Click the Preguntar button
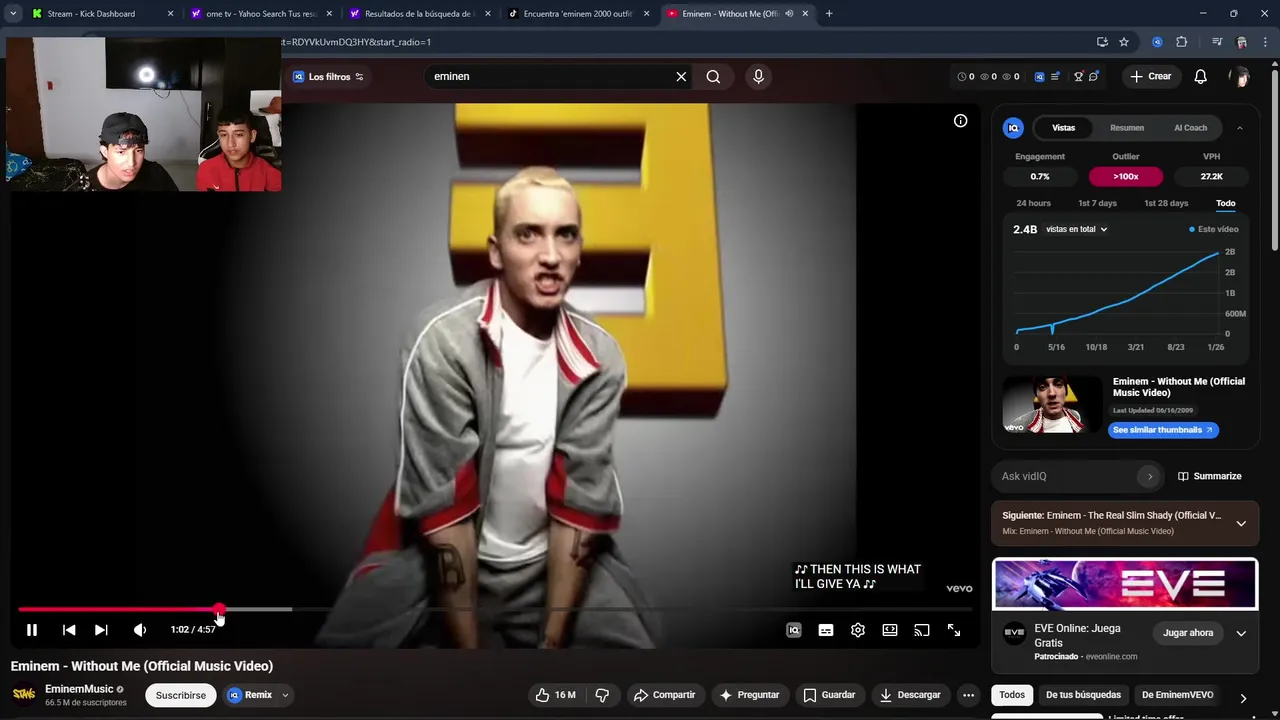The height and width of the screenshot is (720, 1280). pyautogui.click(x=750, y=695)
